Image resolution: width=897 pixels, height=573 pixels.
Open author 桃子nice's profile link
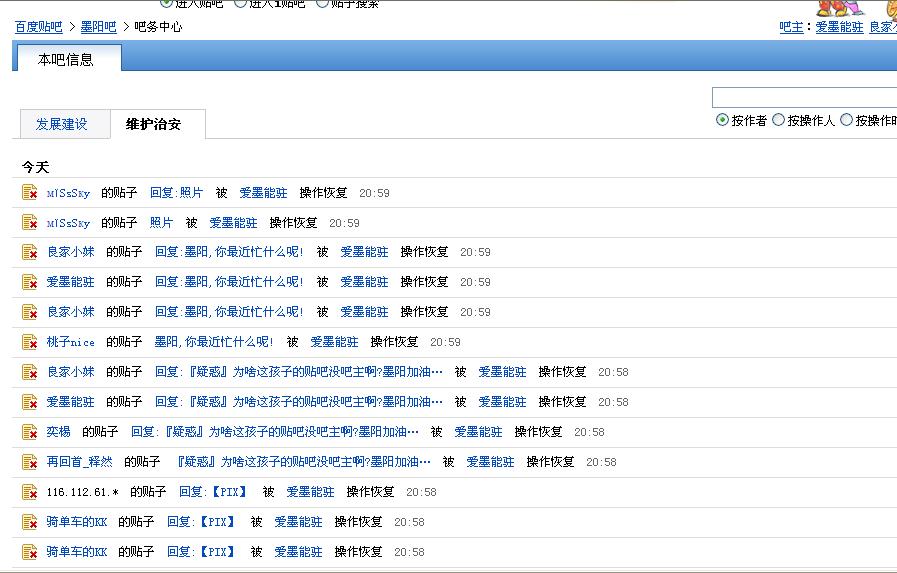70,342
